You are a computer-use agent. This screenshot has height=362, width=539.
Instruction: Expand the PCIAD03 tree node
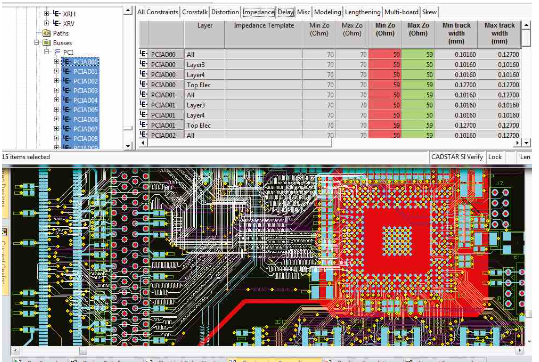coord(56,90)
